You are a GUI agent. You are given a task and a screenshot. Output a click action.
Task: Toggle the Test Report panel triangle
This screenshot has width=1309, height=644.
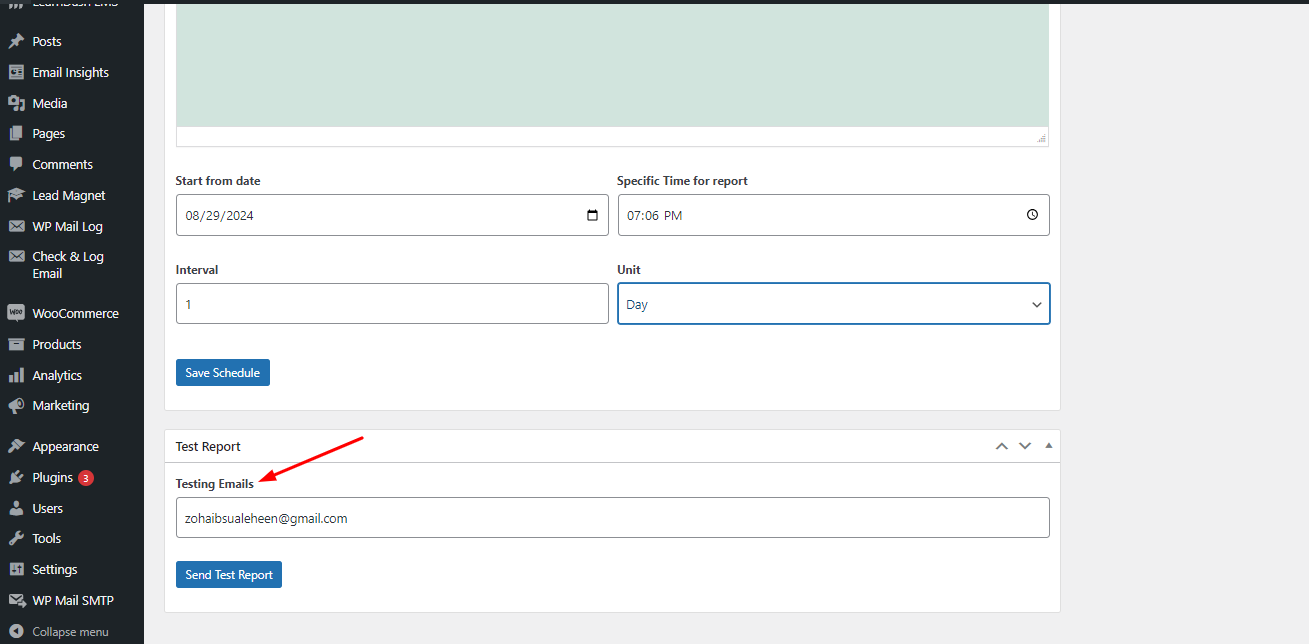pos(1048,446)
